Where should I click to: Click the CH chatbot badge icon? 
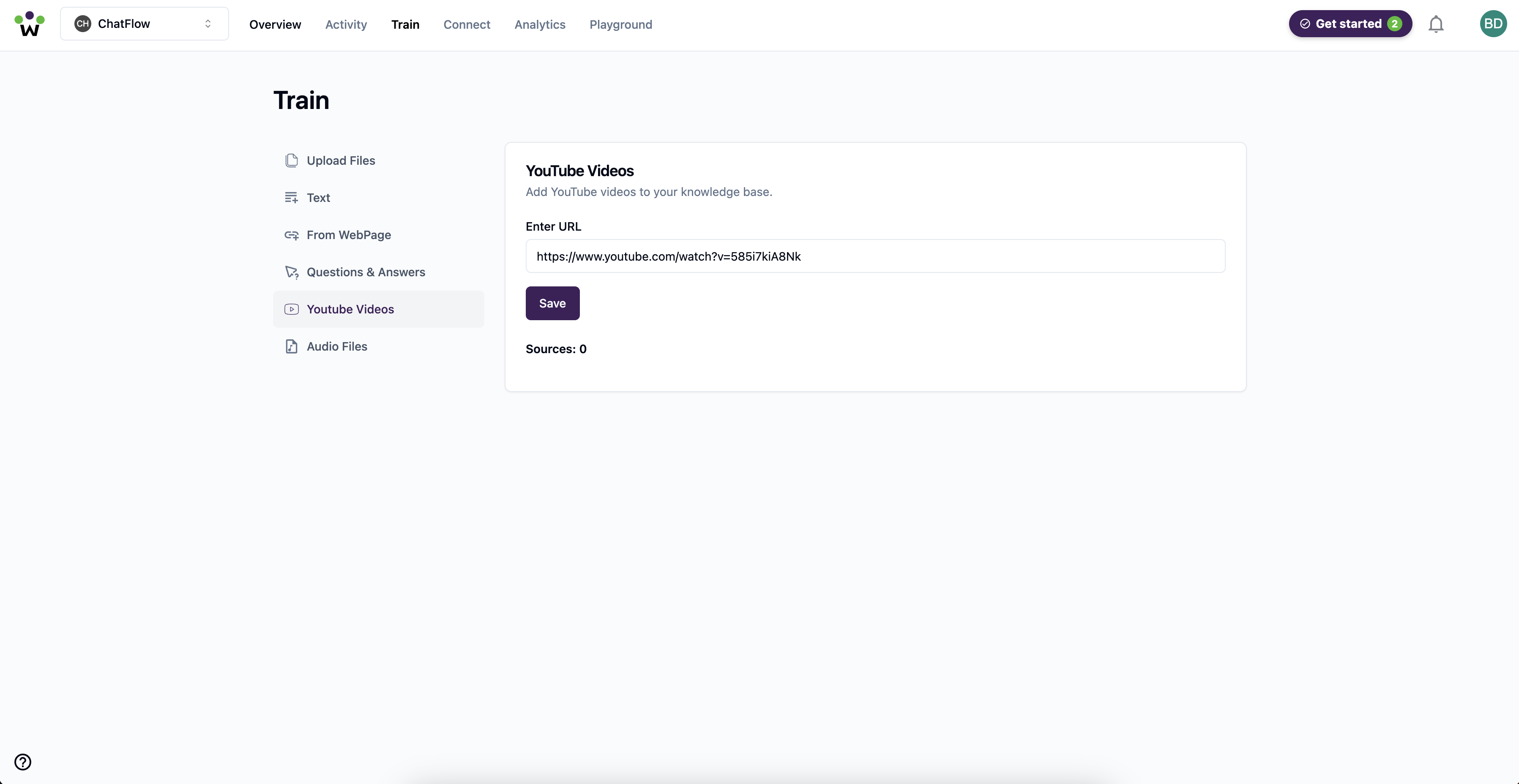[82, 24]
